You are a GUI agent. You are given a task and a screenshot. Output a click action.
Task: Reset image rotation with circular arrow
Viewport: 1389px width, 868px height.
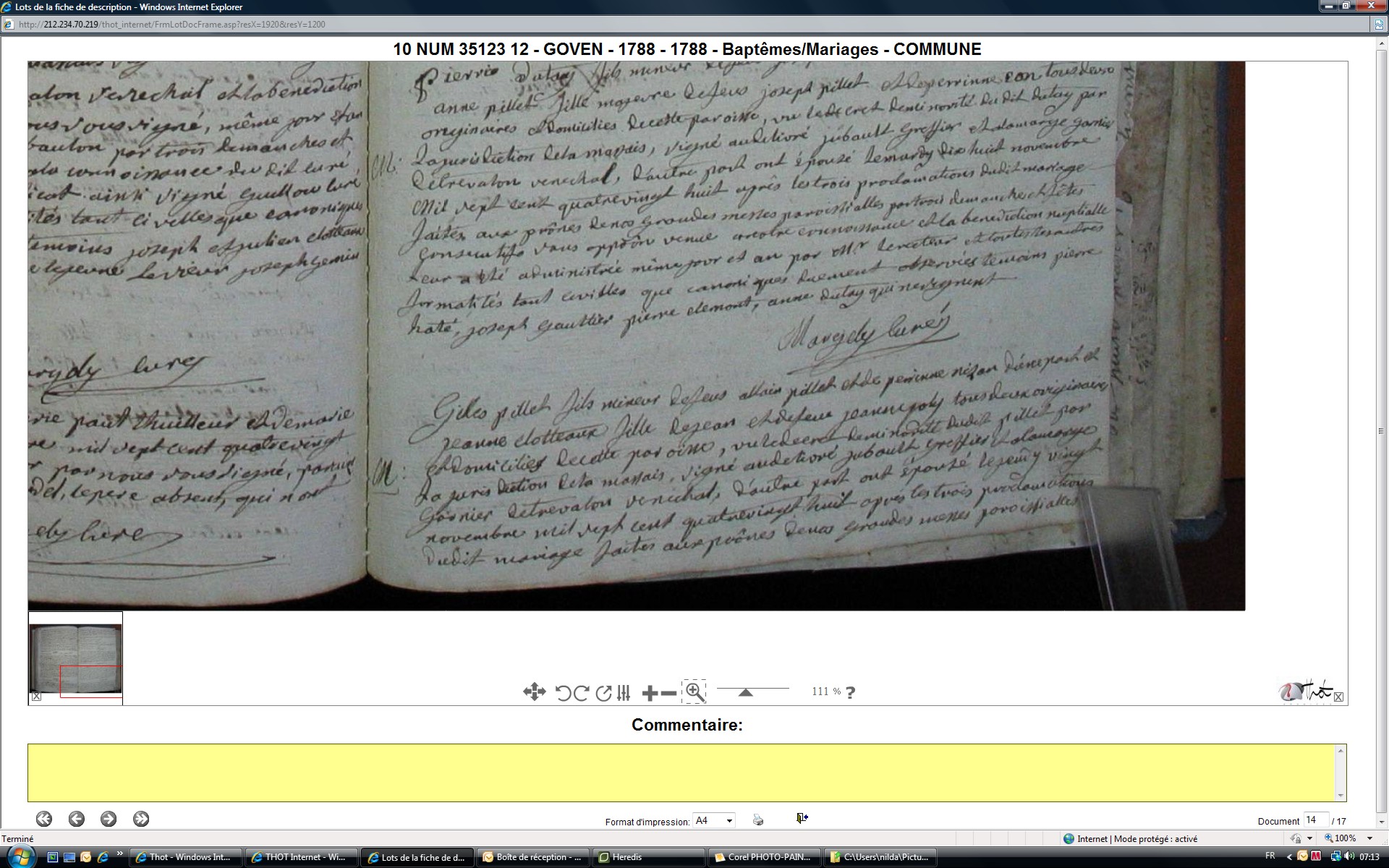pos(603,693)
